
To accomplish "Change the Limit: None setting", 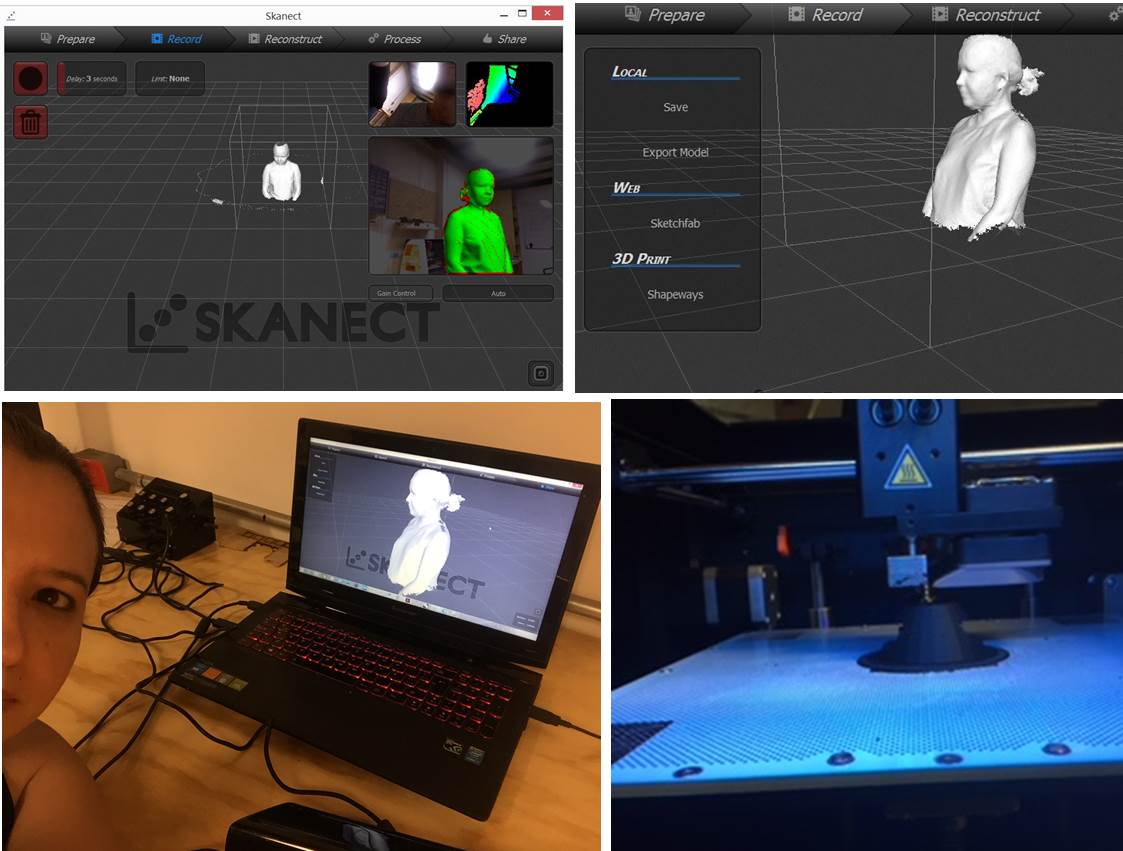I will (x=170, y=78).
